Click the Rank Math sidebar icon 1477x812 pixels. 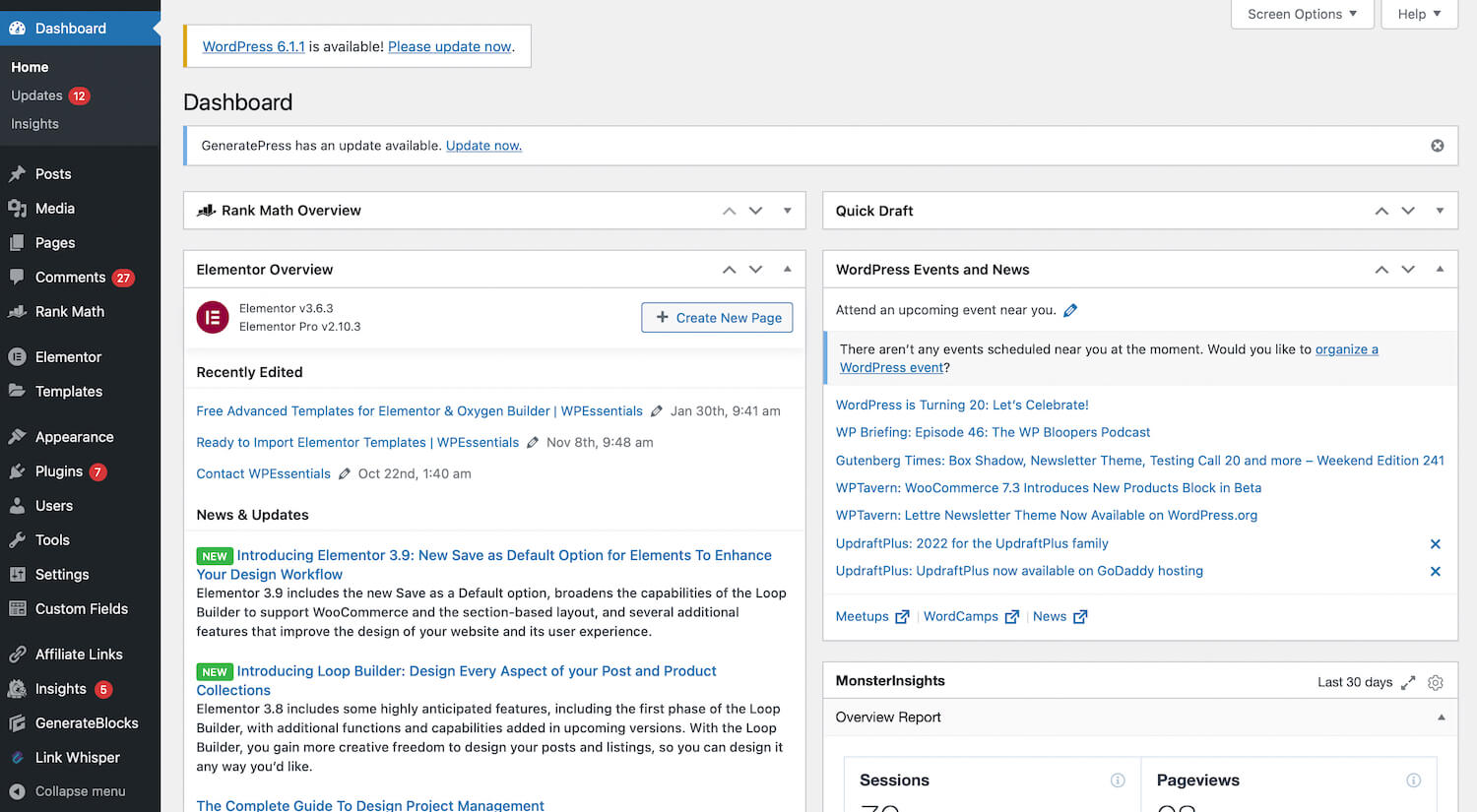pyautogui.click(x=18, y=312)
